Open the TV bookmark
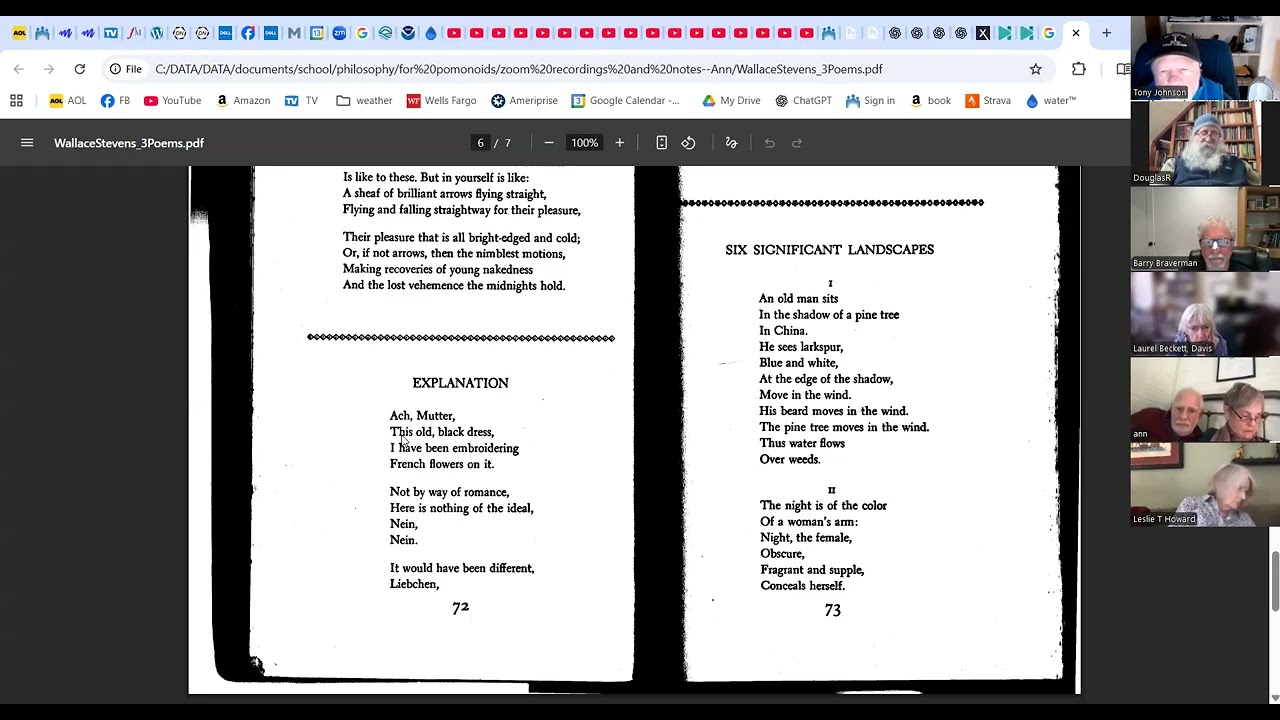 [301, 100]
